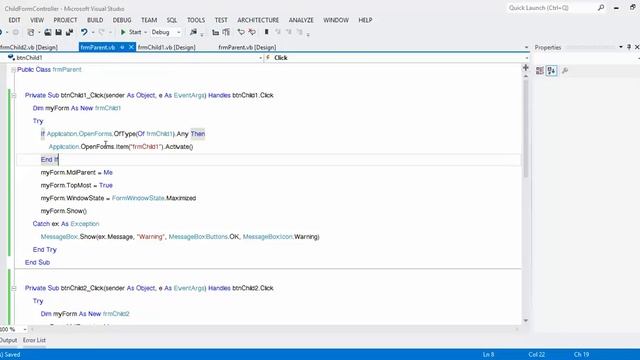Viewport: 640px width, 360px height.
Task: Open the ARCHITECTURE menu
Action: 258,20
